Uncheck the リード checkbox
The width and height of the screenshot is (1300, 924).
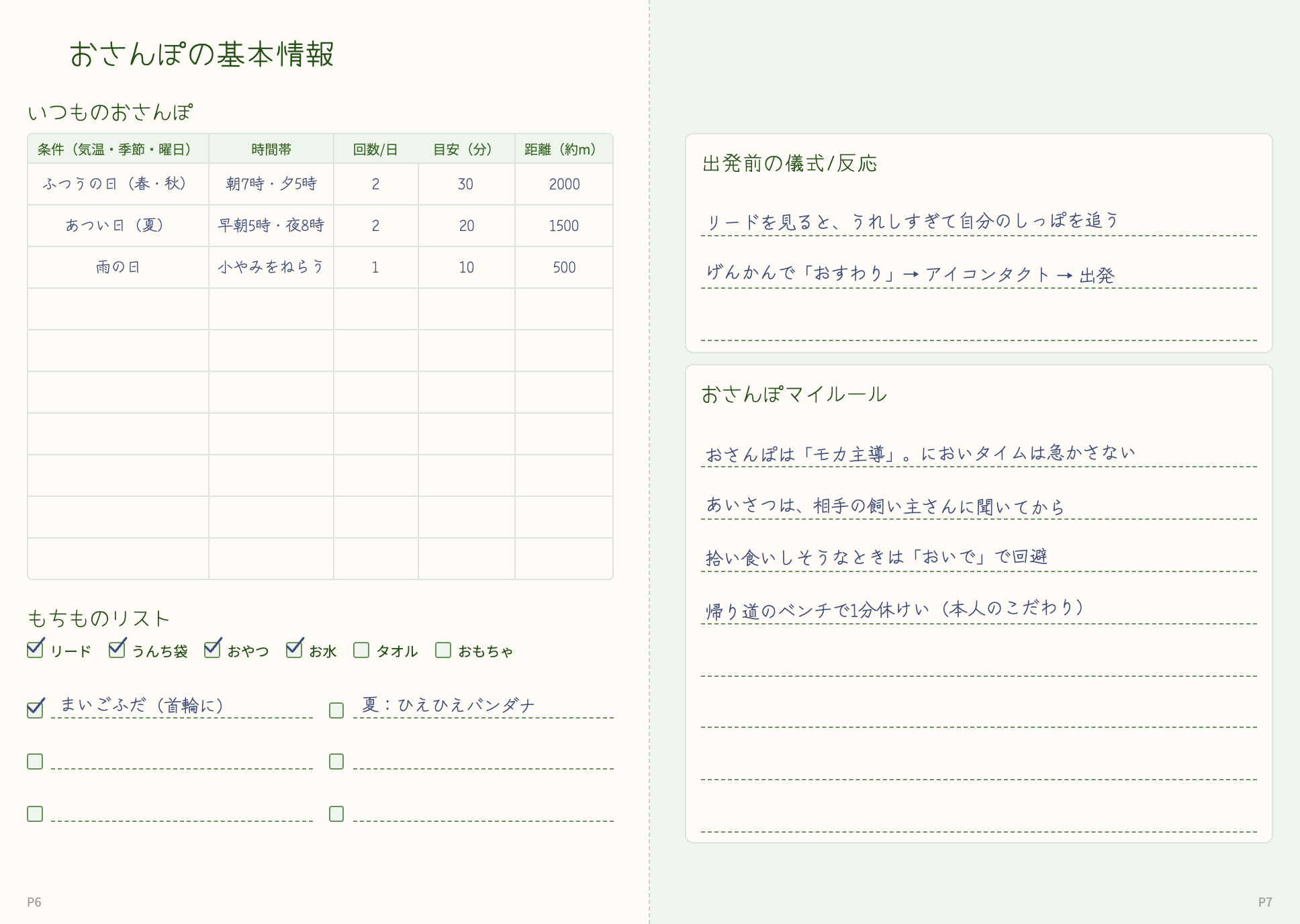pyautogui.click(x=35, y=650)
